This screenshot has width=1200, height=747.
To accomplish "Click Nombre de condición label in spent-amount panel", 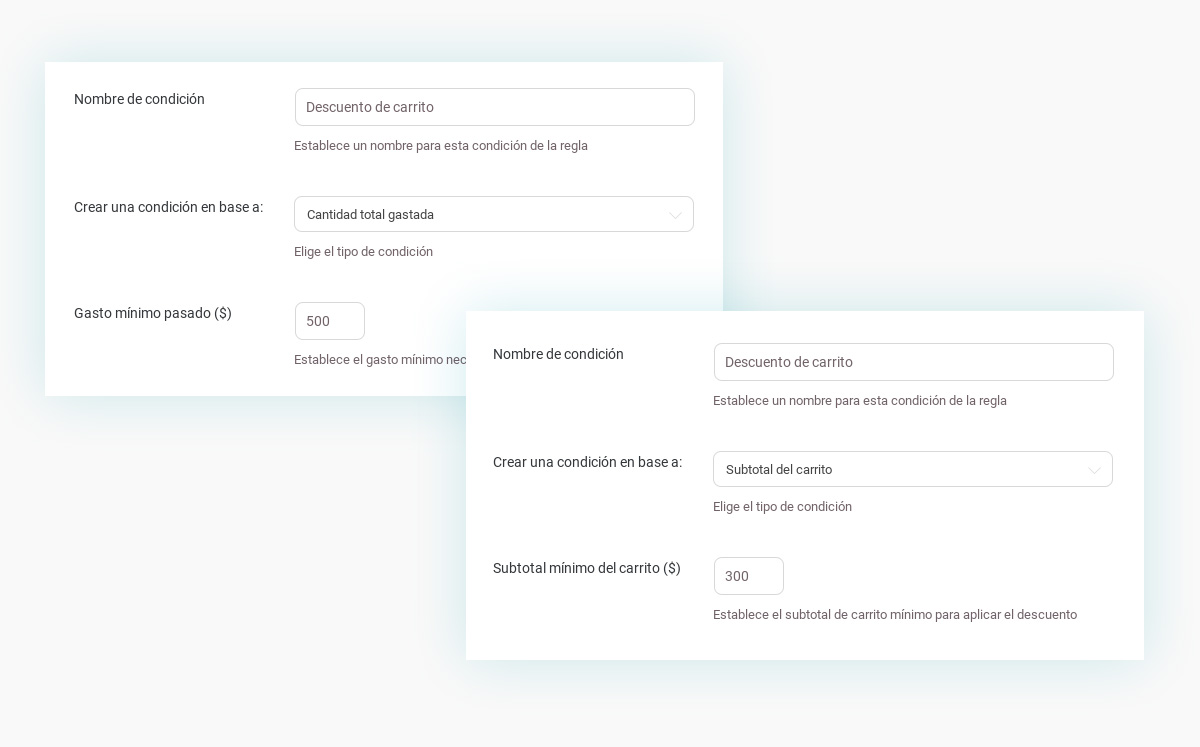I will click(x=139, y=99).
